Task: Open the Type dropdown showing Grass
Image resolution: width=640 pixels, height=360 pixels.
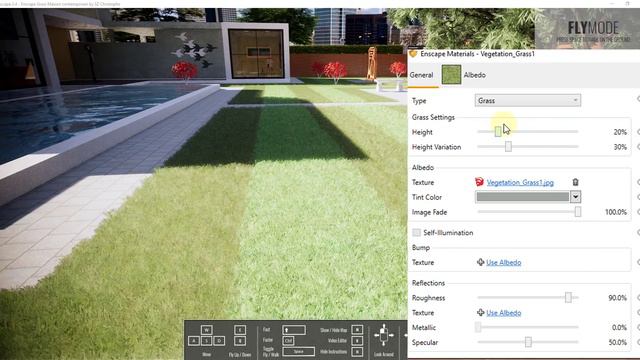Action: (x=527, y=100)
